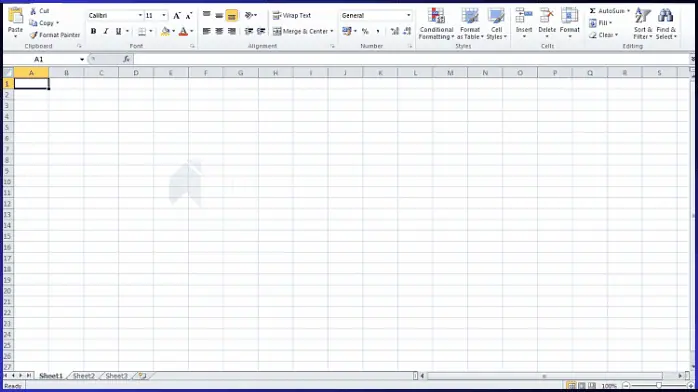Viewport: 698px width, 392px height.
Task: Open the Merge & Center dropdown arrow
Action: tap(332, 31)
